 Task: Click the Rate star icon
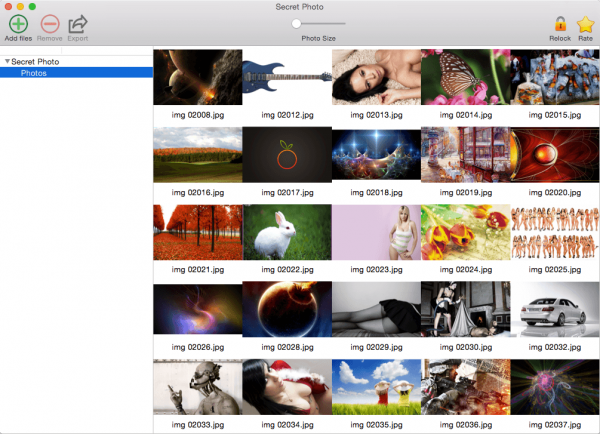click(585, 24)
